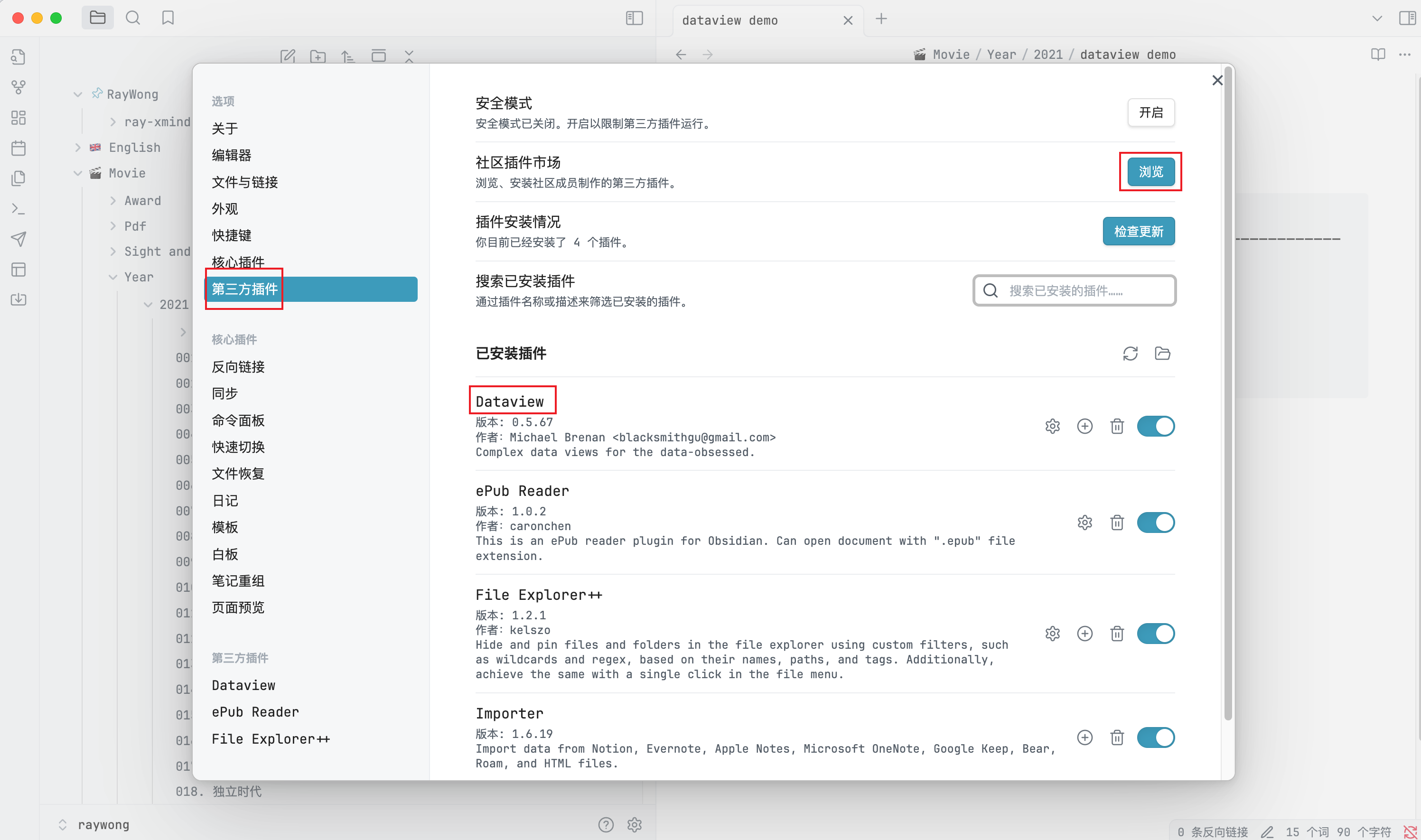This screenshot has width=1421, height=840.
Task: Open the importer download ribbon icon
Action: pos(19,299)
